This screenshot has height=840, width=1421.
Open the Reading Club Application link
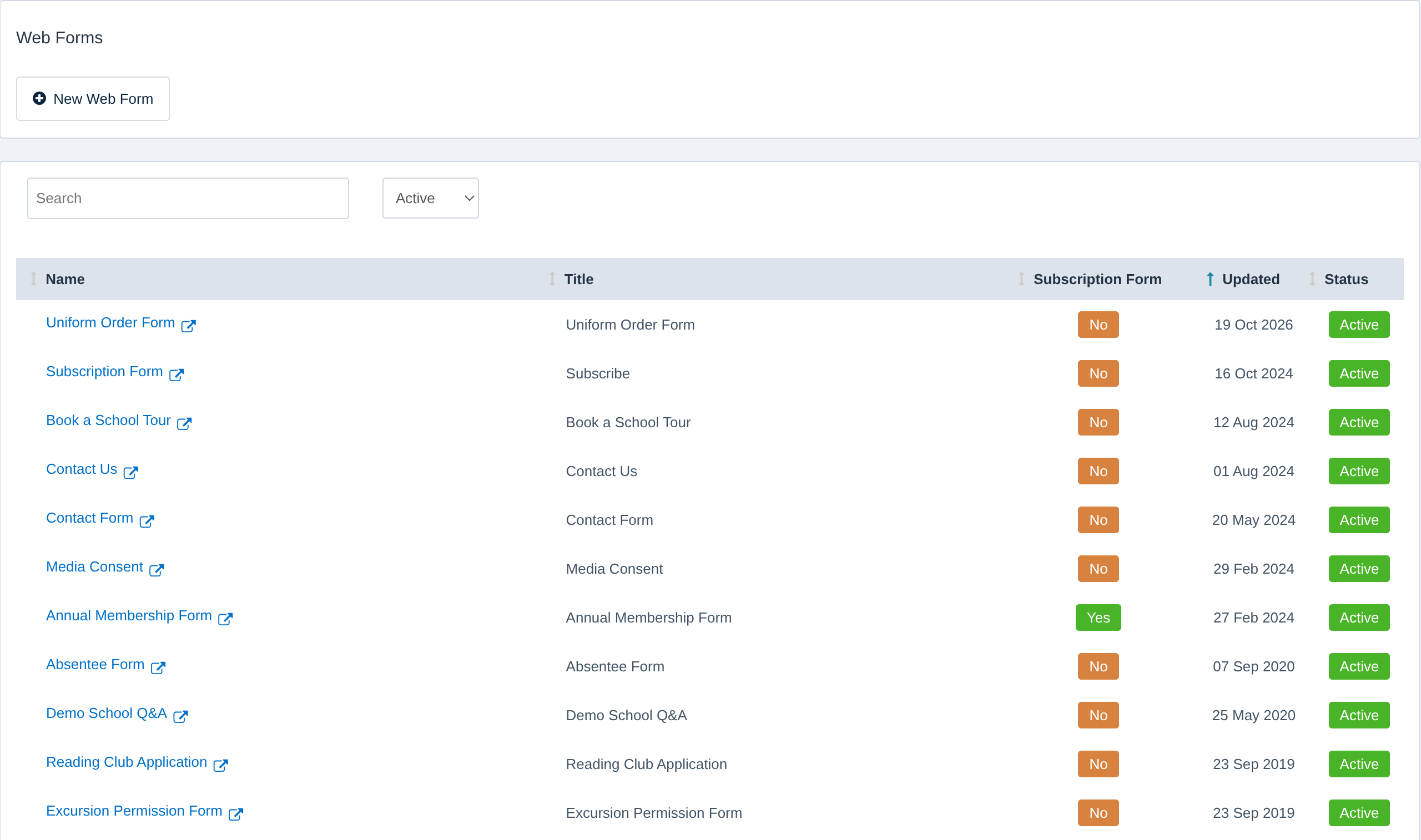pyautogui.click(x=127, y=763)
